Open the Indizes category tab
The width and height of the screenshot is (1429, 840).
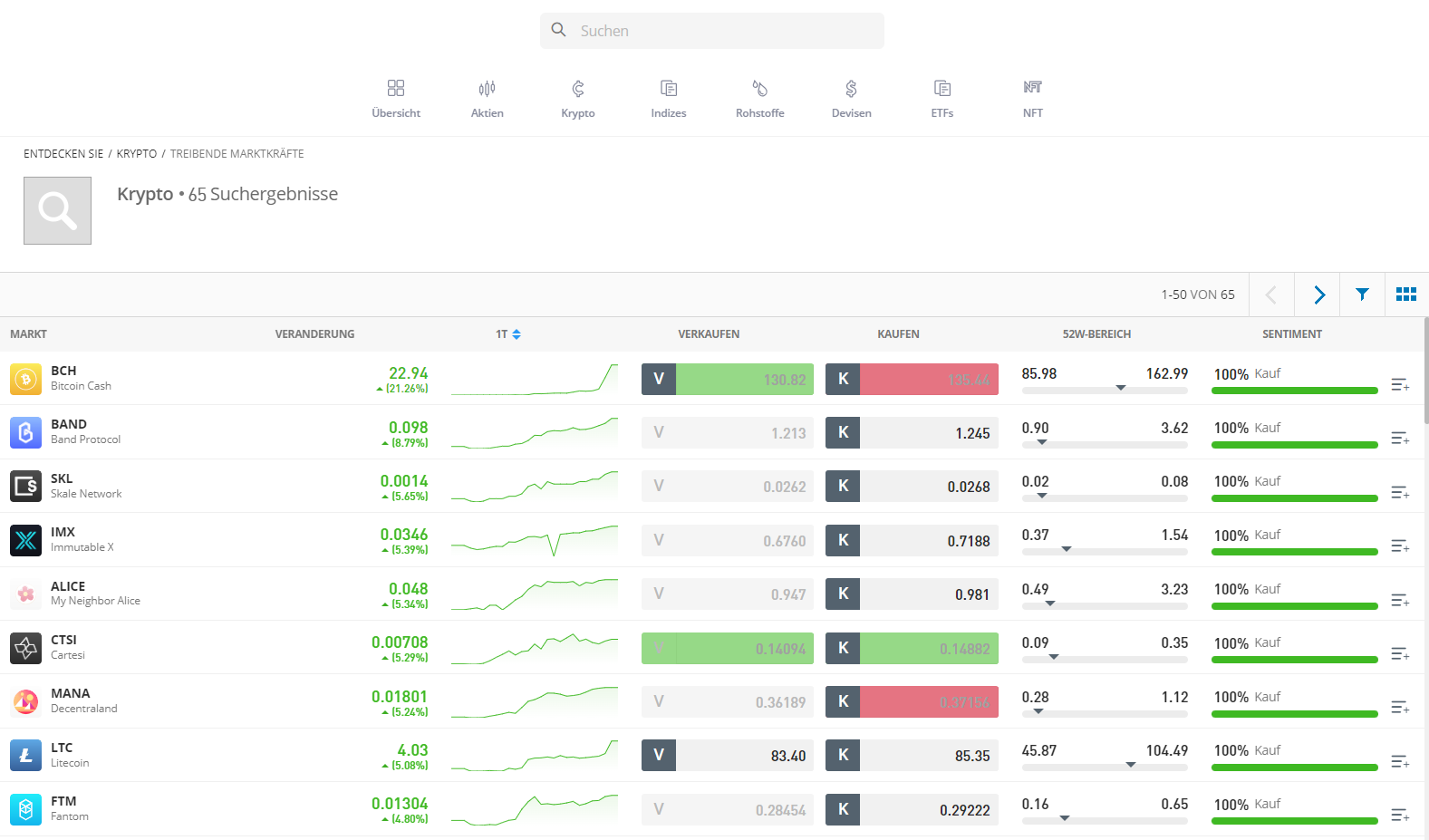click(x=669, y=99)
